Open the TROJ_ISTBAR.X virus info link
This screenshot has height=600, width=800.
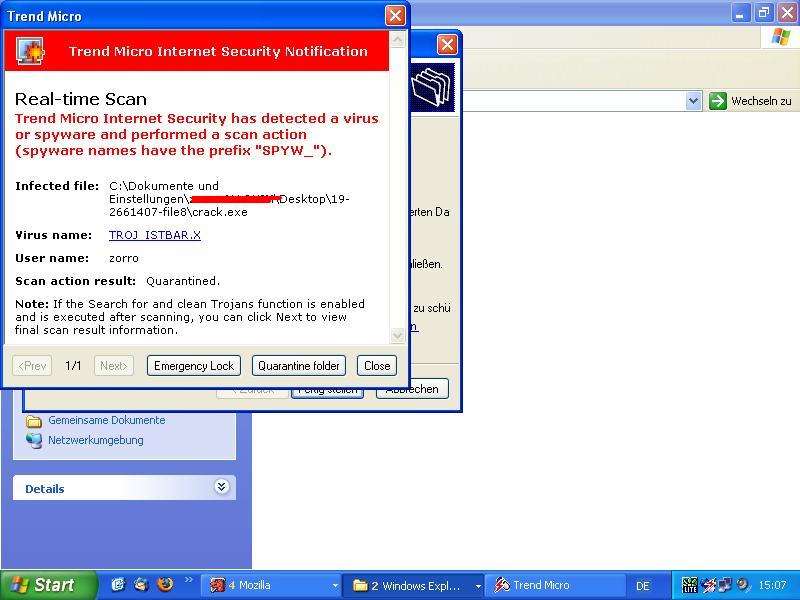(x=155, y=235)
